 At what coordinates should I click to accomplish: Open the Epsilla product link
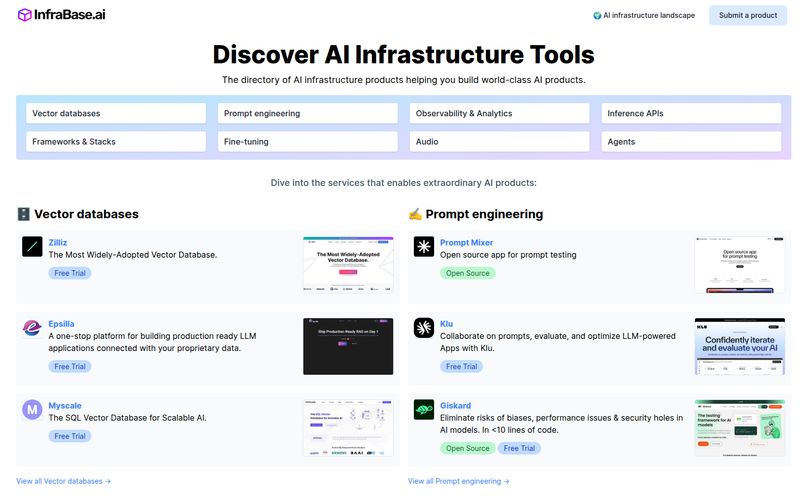coord(61,324)
